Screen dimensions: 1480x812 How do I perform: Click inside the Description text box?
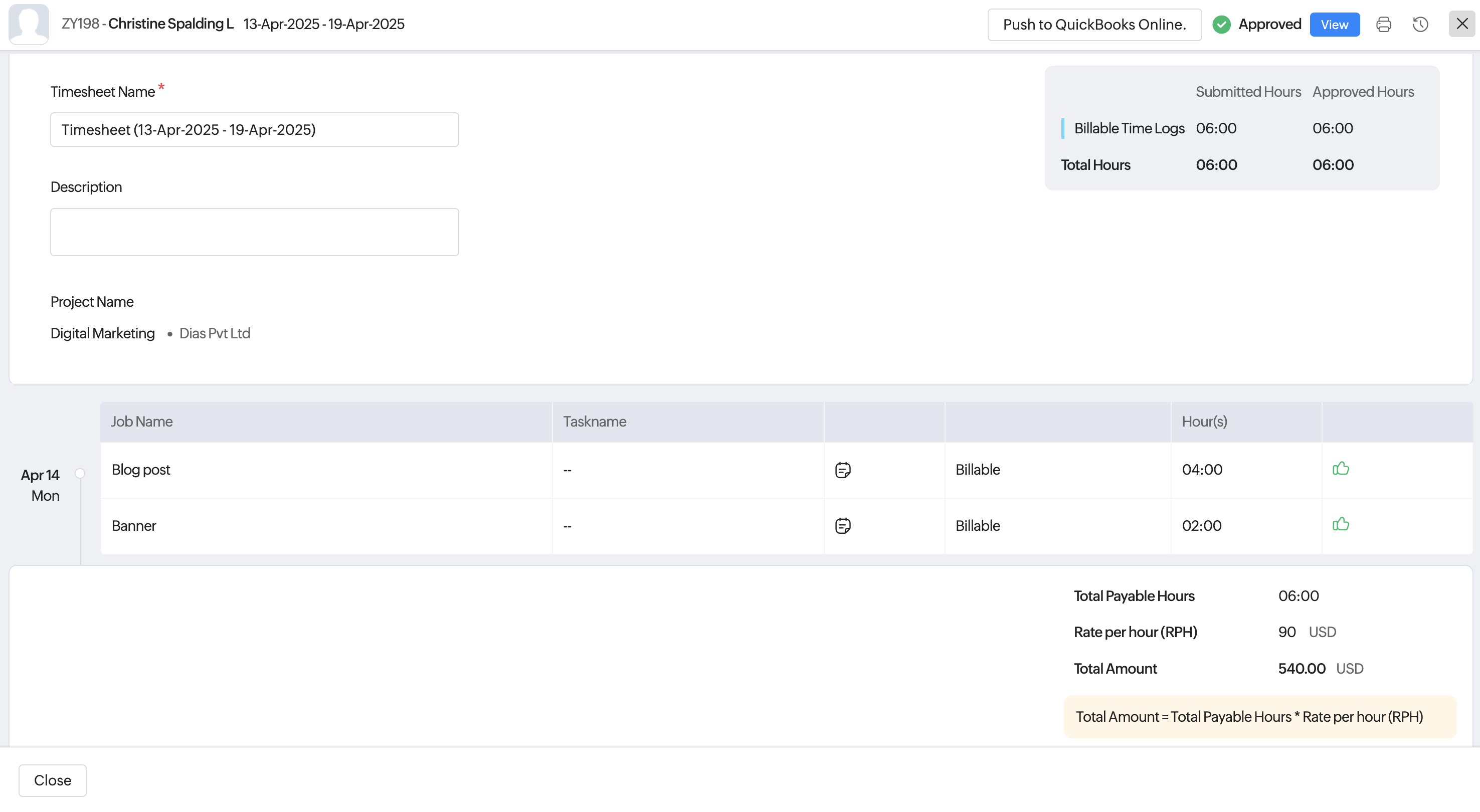254,232
